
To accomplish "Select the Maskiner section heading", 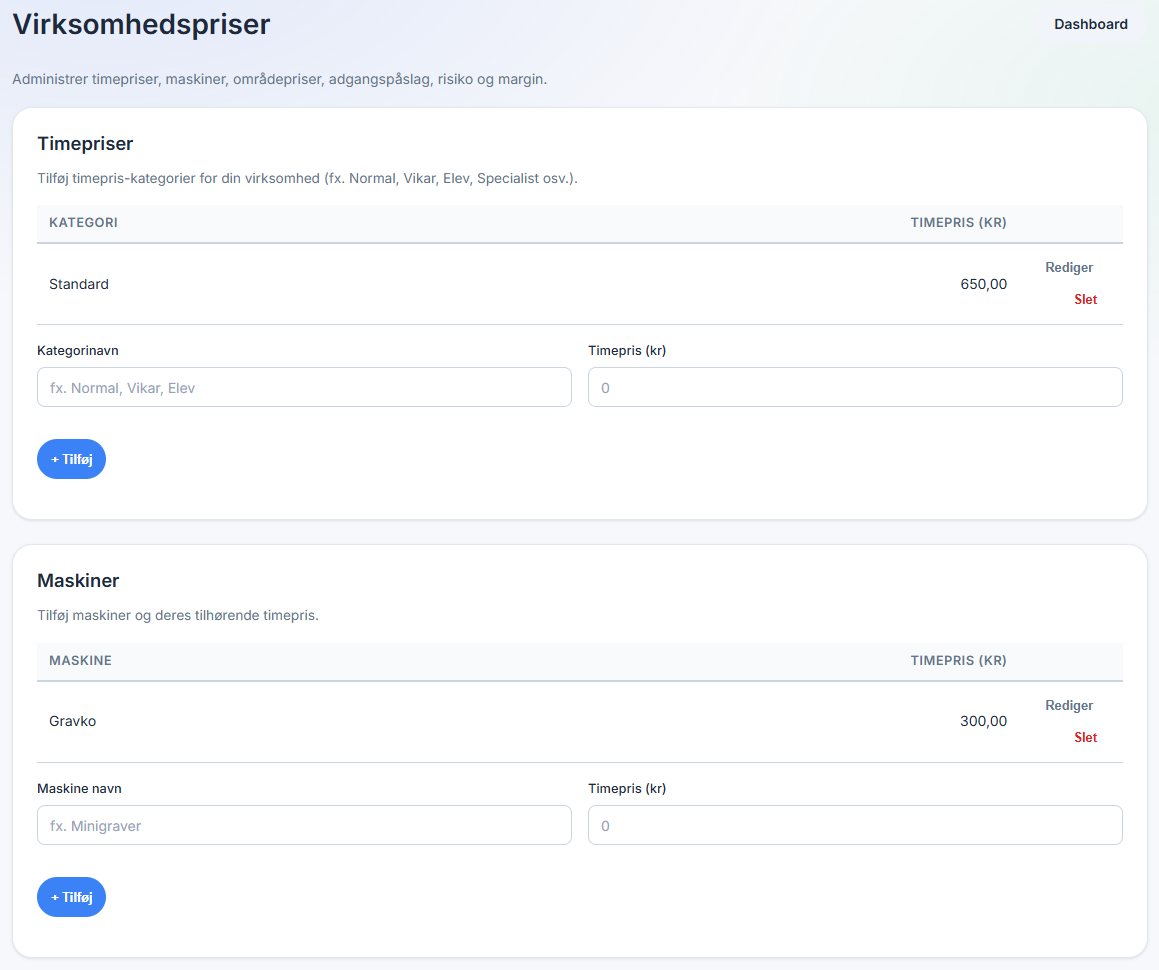I will 78,580.
